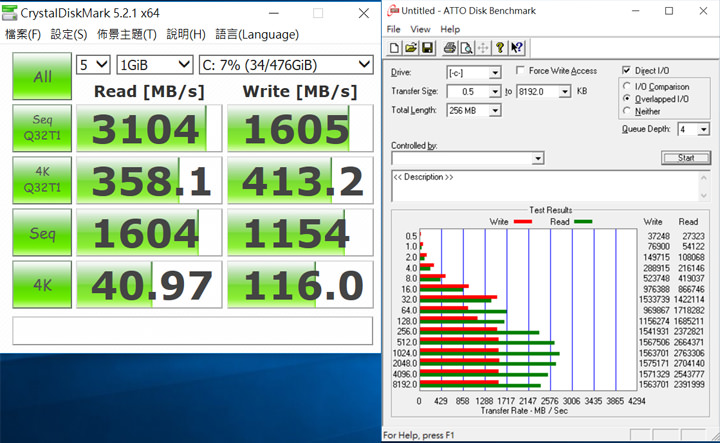Enable the Force Write Access checkbox
Viewport: 720px width, 443px height.
coord(520,71)
